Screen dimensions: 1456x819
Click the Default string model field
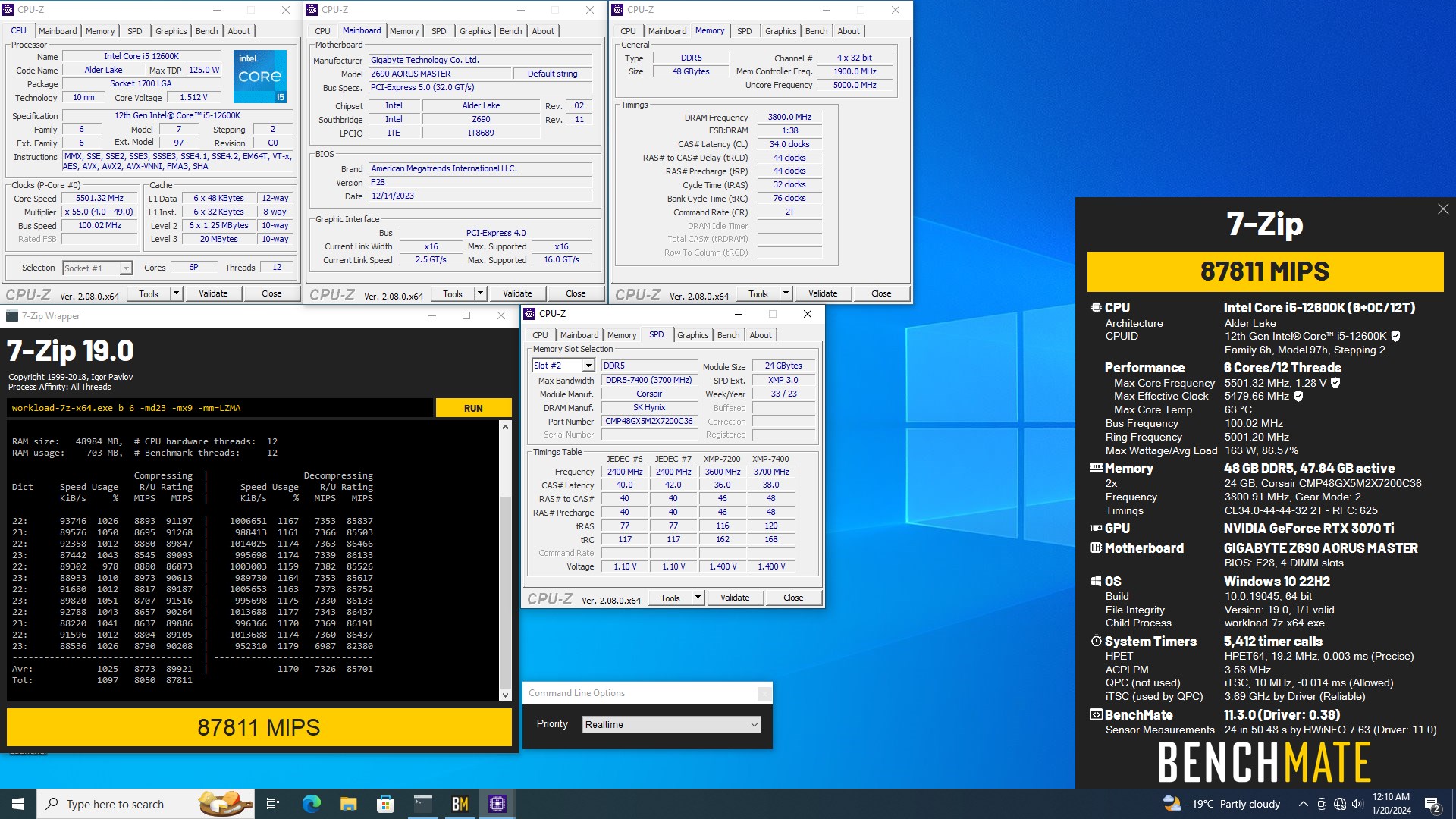click(x=552, y=74)
